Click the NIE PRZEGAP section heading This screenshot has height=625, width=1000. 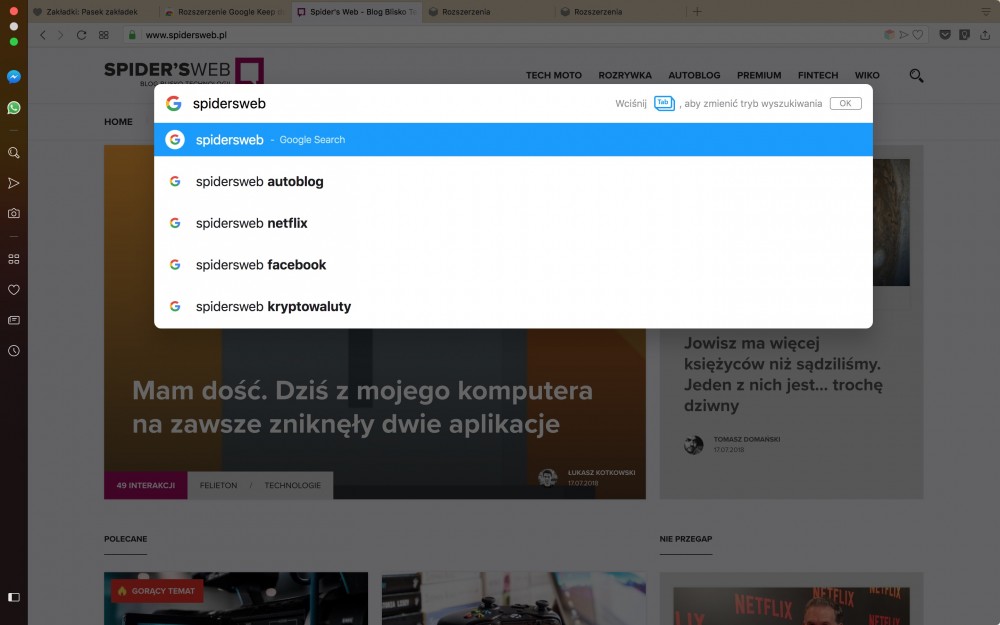click(x=686, y=539)
